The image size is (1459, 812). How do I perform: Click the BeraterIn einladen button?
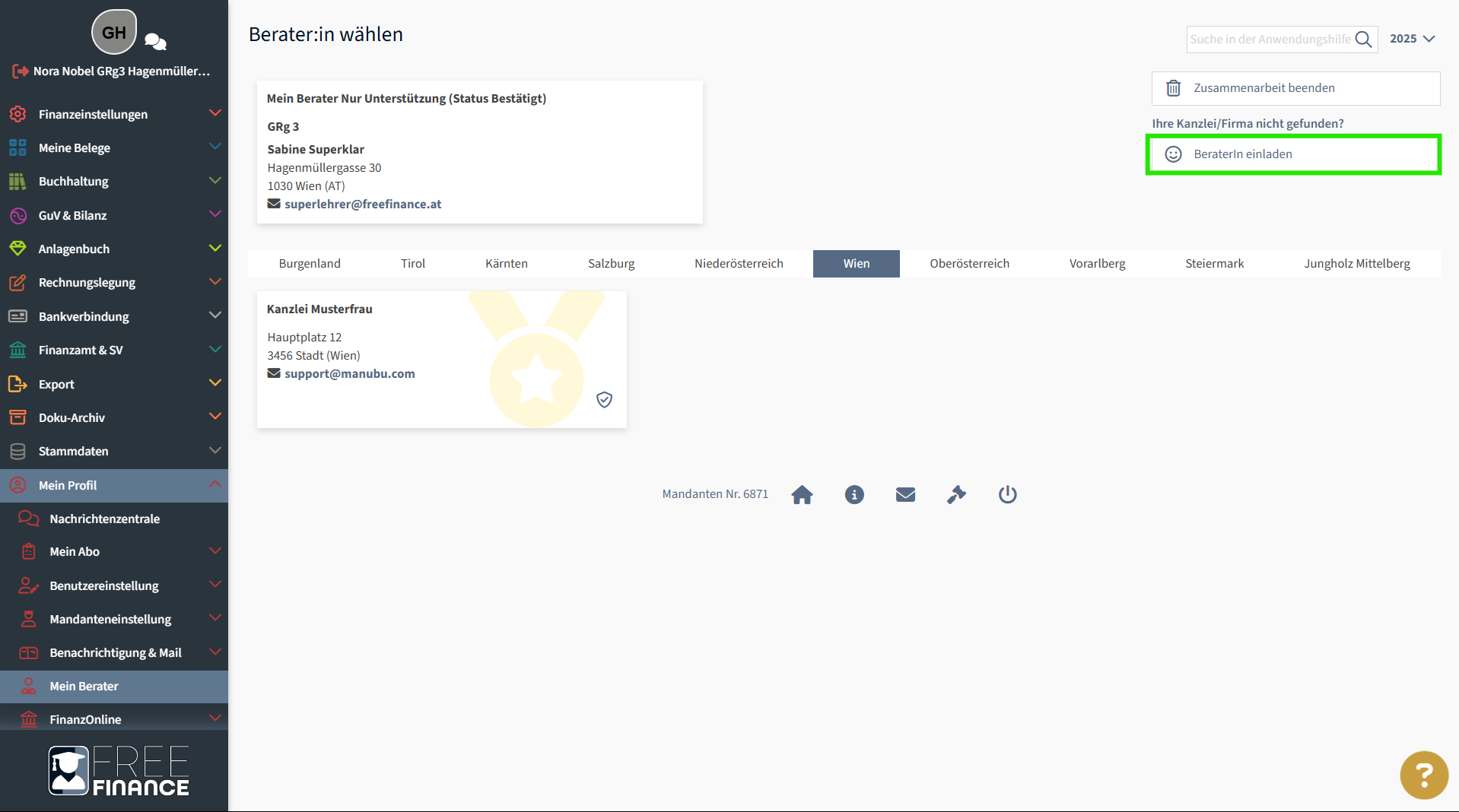tap(1293, 154)
